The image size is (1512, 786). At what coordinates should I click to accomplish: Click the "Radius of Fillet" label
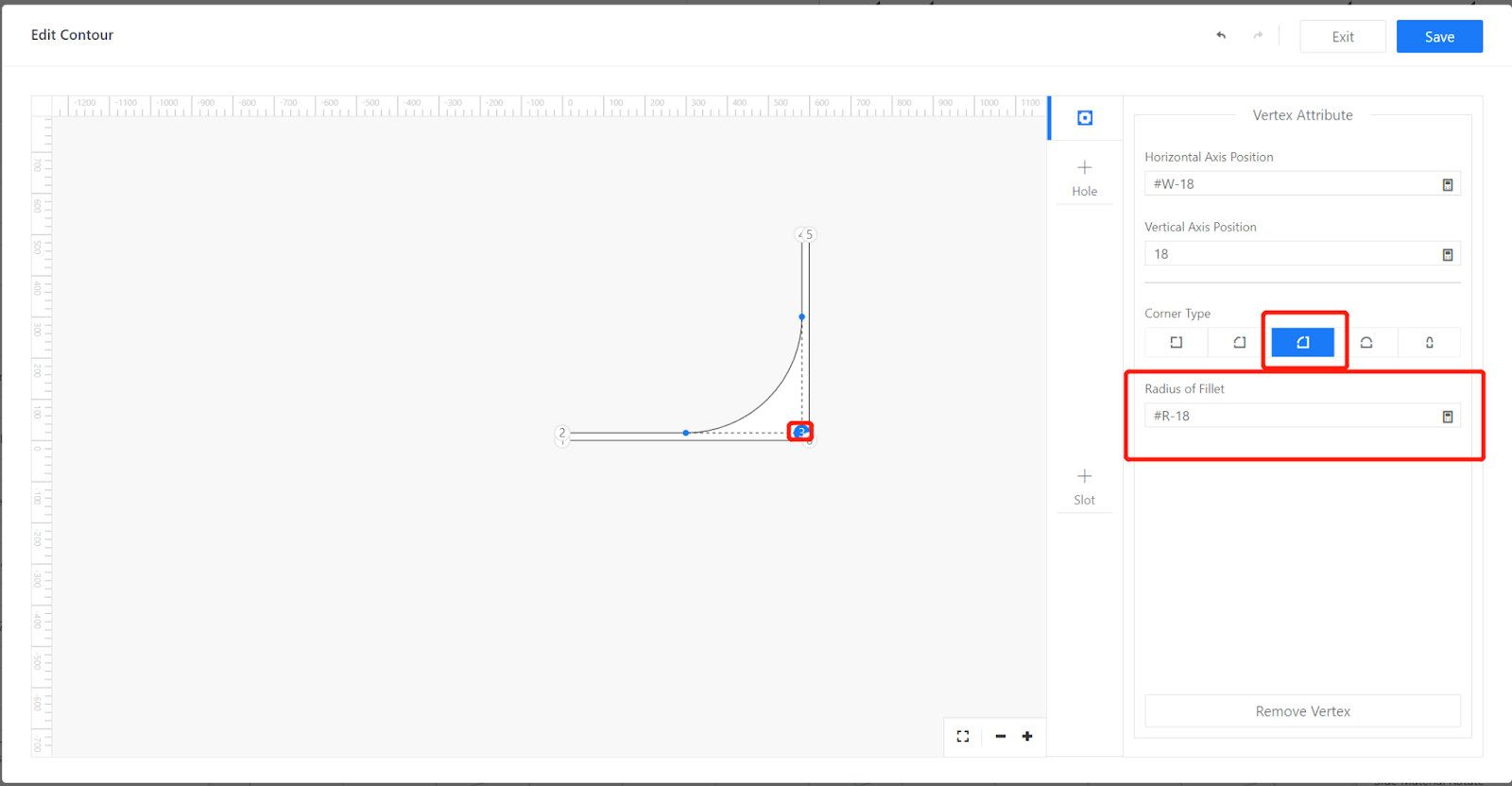tap(1184, 389)
